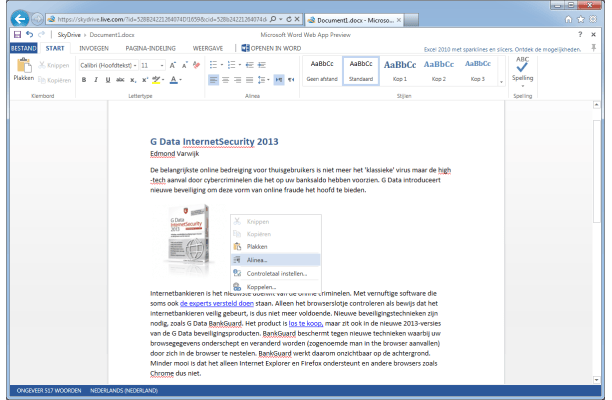This screenshot has height=400, width=612.
Task: Click the Redo arrow icon
Action: [41, 34]
